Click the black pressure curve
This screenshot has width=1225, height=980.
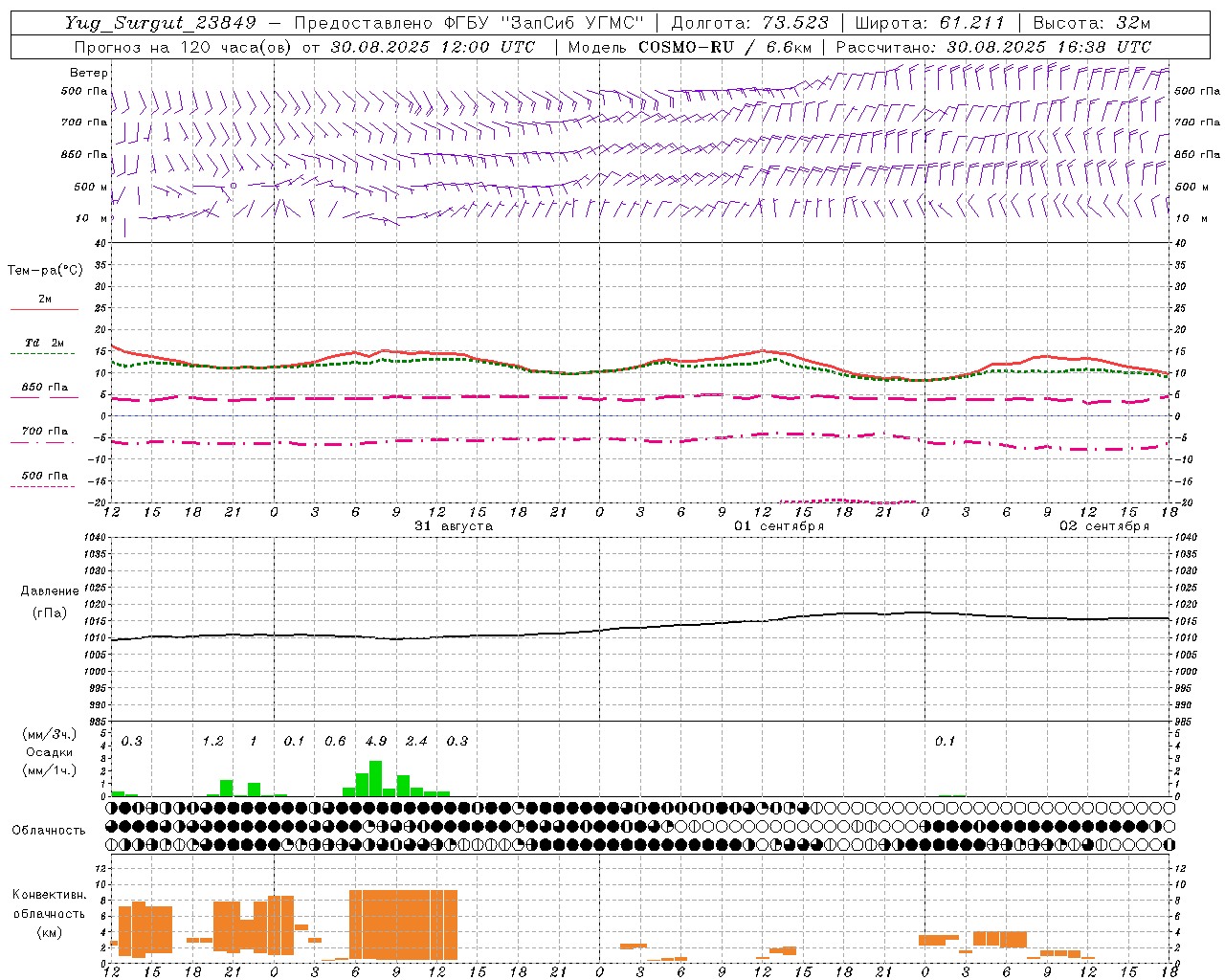[x=640, y=627]
